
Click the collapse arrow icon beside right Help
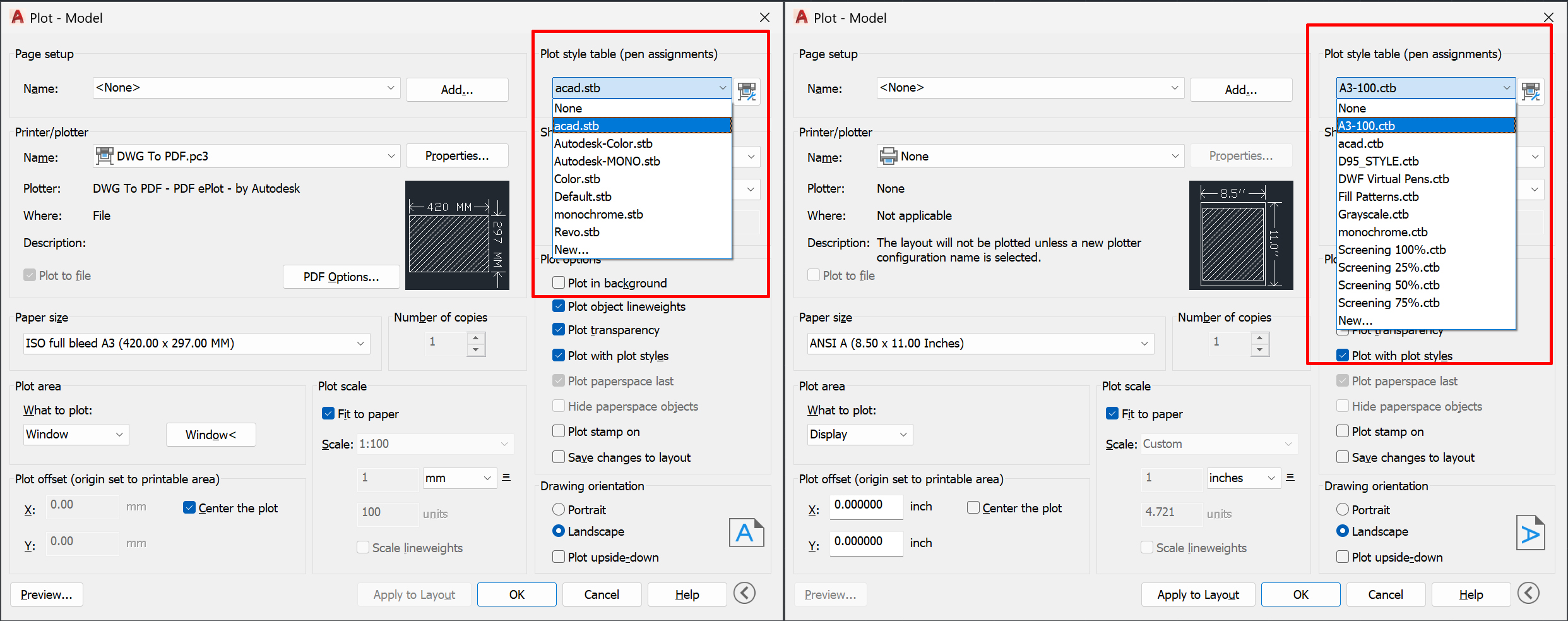coord(1528,593)
